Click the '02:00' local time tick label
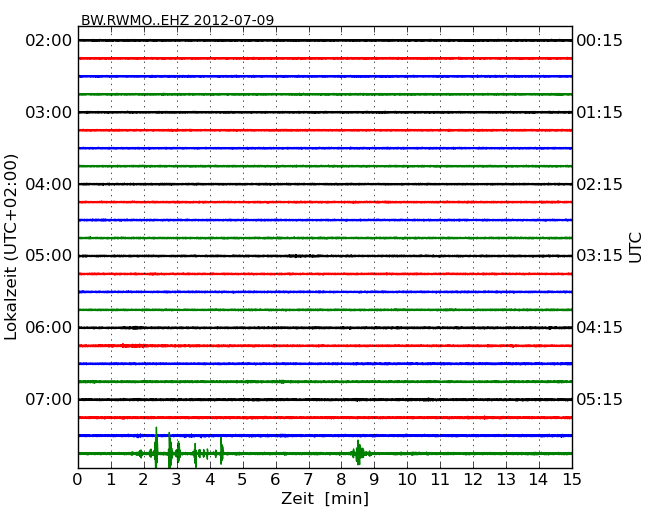The width and height of the screenshot is (650, 520). 49,41
